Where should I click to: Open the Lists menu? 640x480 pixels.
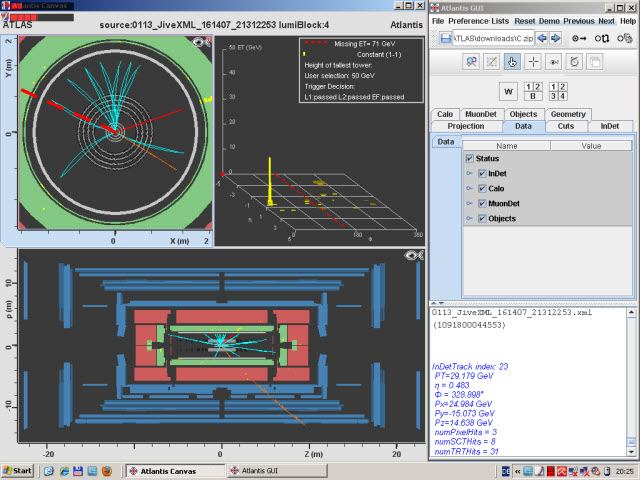point(500,21)
